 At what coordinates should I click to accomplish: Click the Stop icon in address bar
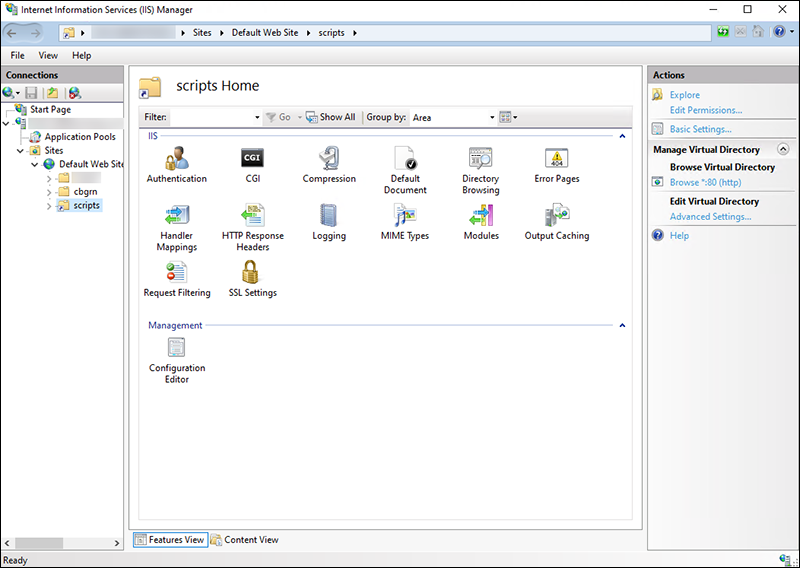coord(740,32)
